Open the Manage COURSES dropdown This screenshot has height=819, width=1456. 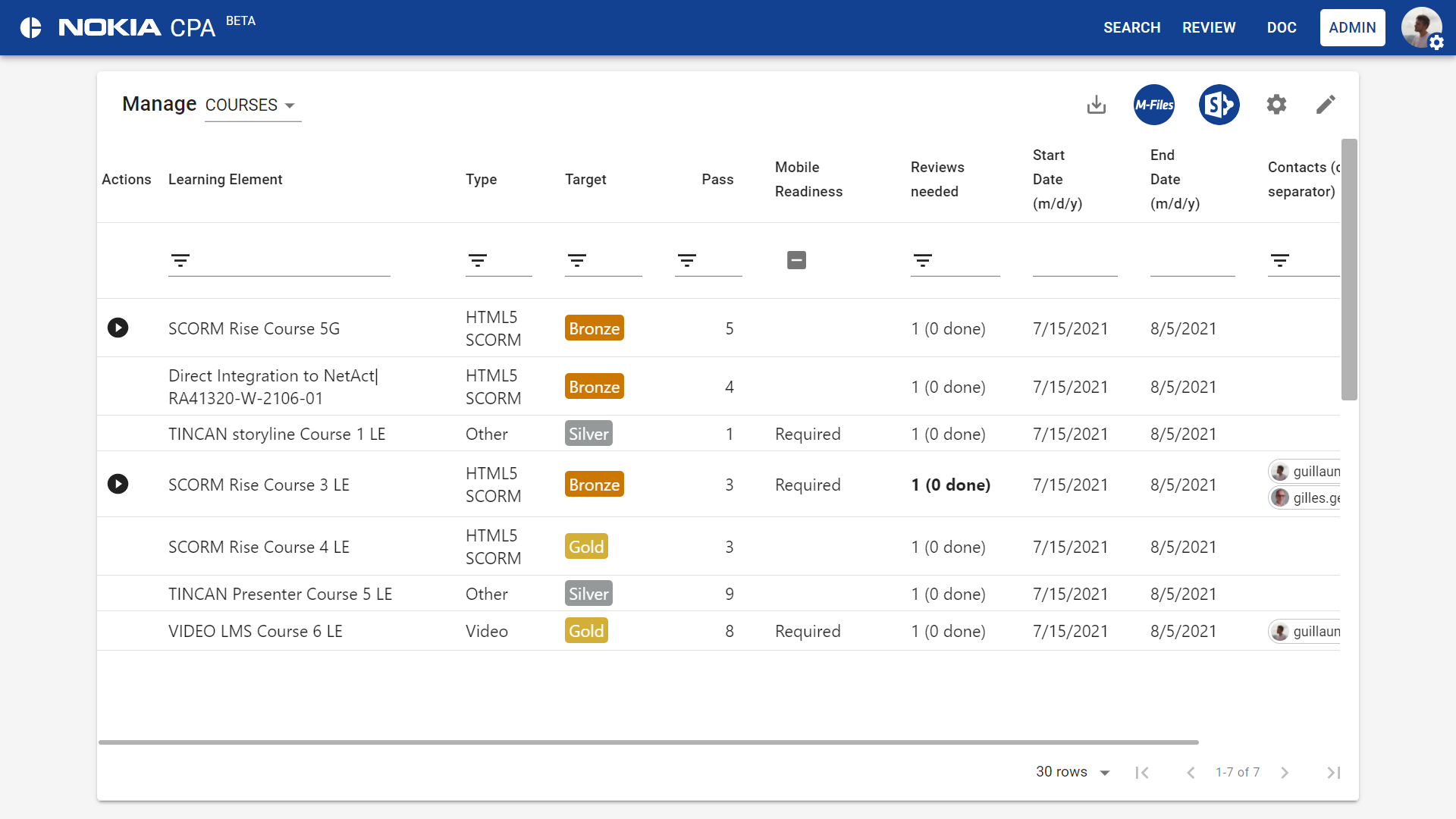click(252, 105)
